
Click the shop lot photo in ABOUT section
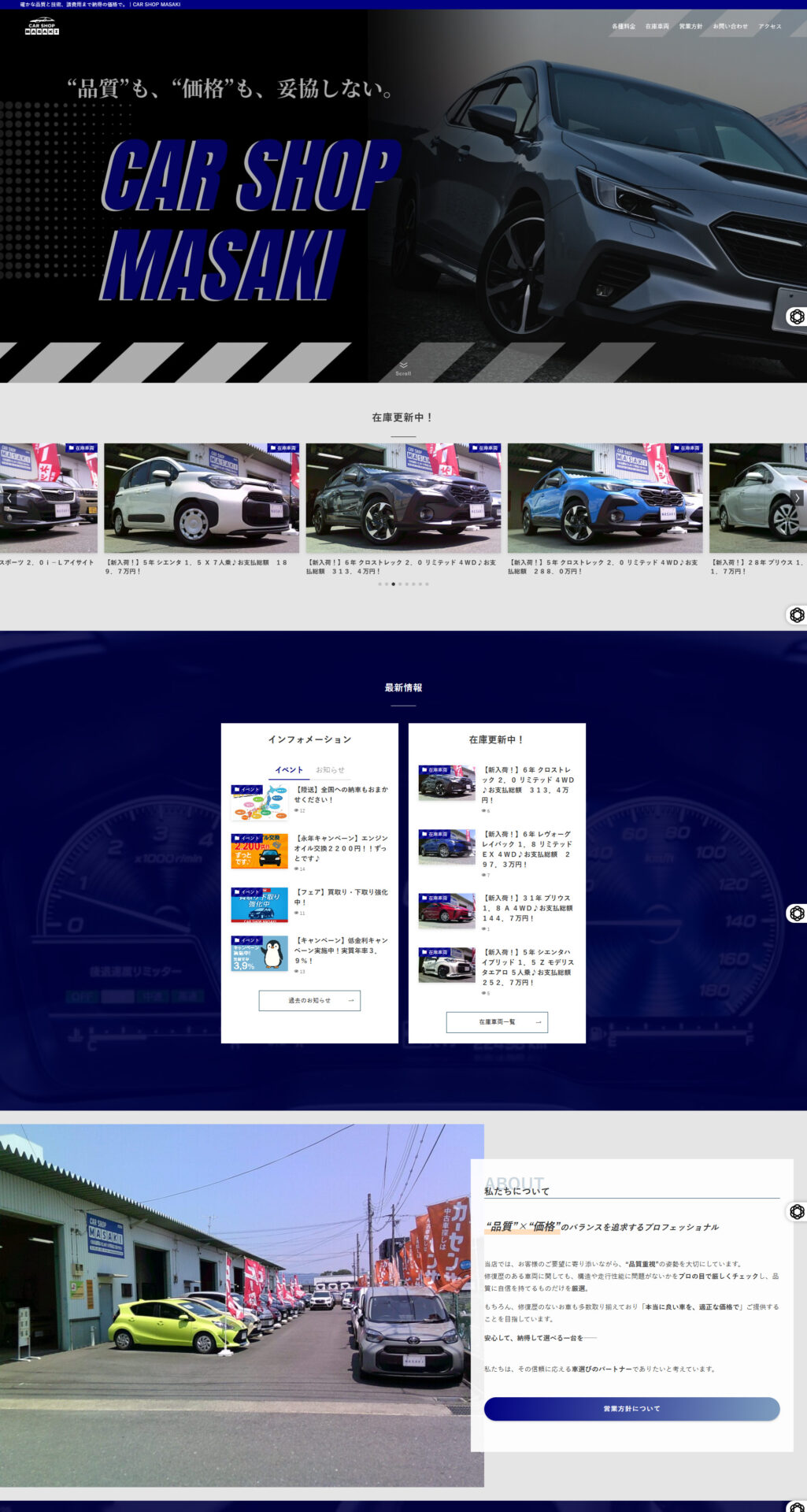pos(242,1305)
